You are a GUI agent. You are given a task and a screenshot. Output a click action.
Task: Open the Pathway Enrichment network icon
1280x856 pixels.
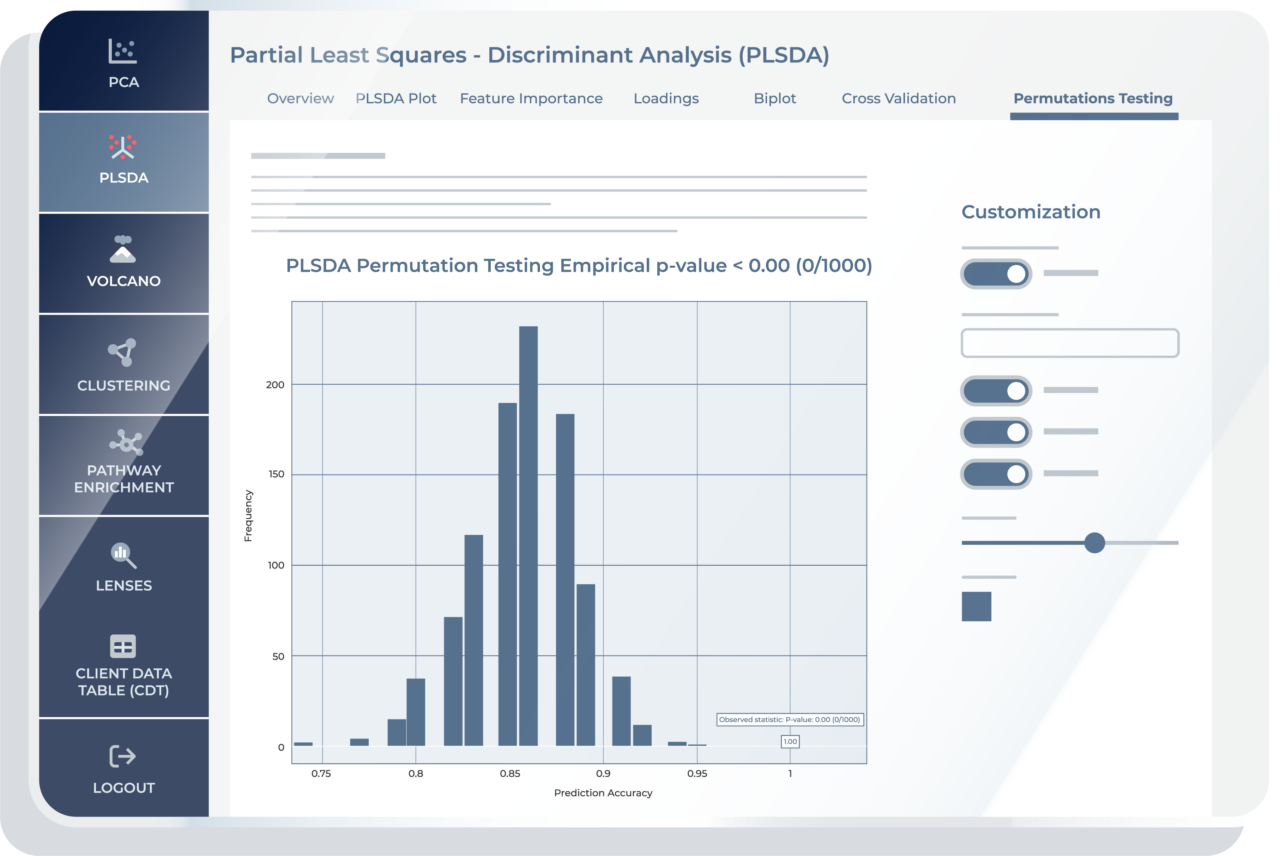[x=126, y=442]
